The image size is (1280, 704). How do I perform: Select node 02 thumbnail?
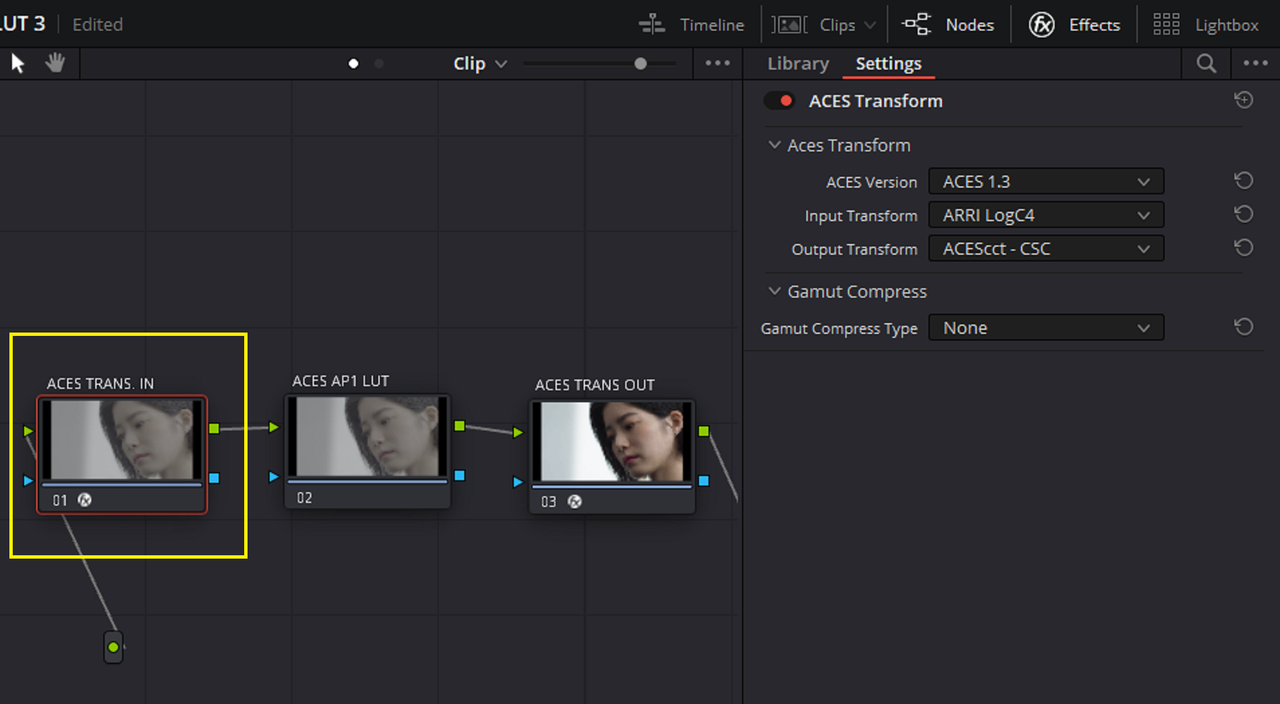tap(367, 437)
